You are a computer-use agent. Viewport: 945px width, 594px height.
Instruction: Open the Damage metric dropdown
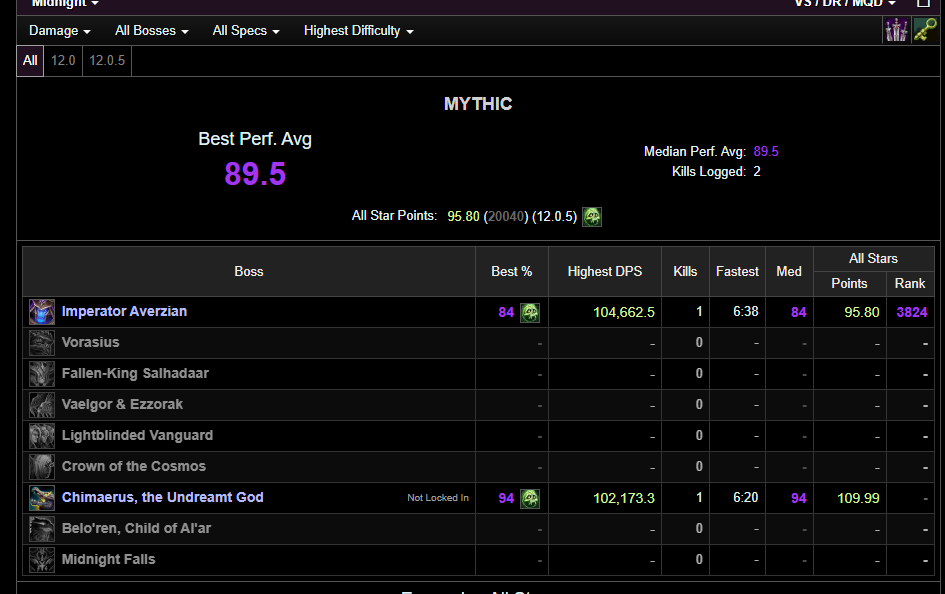pyautogui.click(x=60, y=31)
